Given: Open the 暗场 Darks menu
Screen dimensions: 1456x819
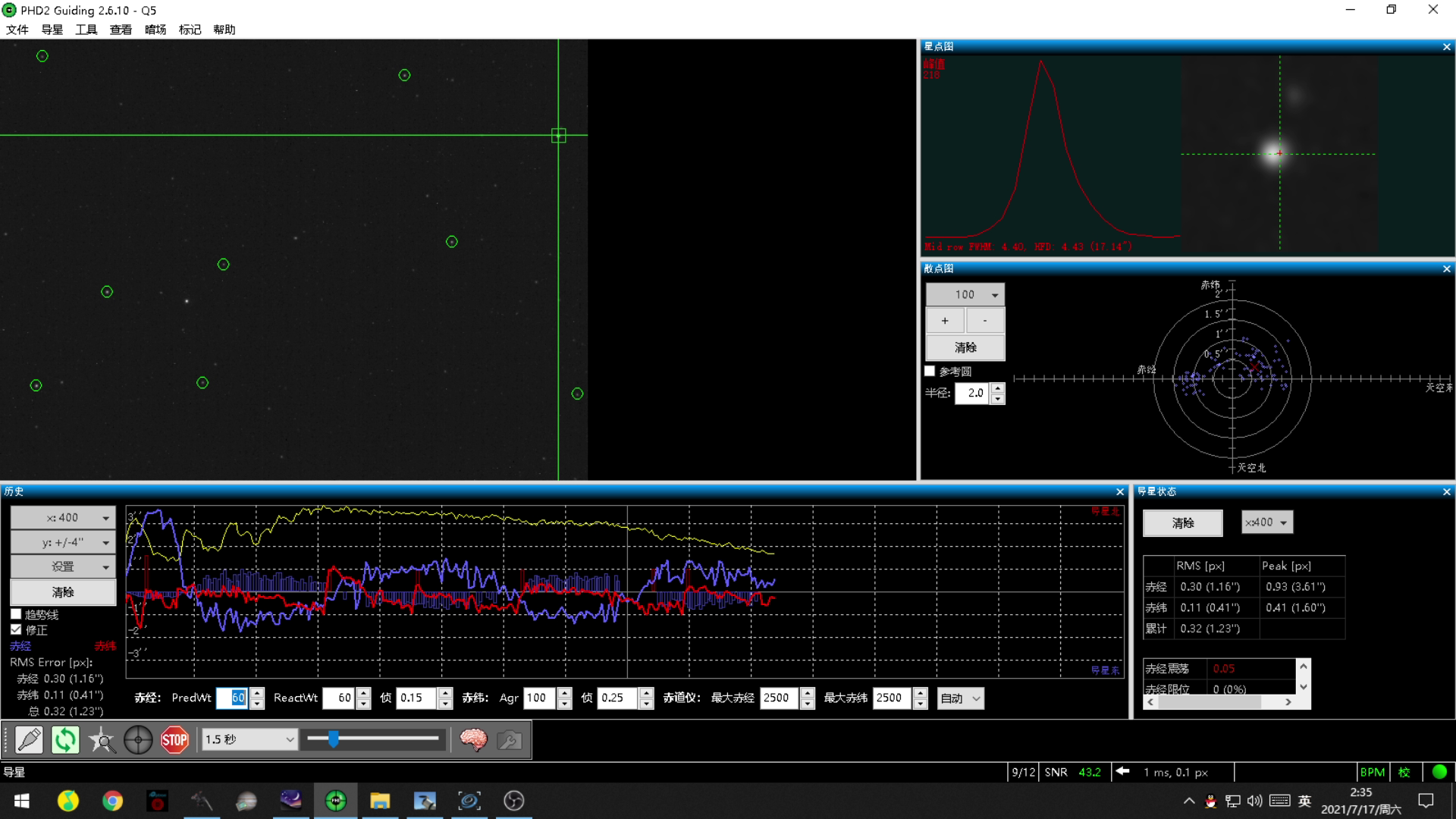Looking at the screenshot, I should click(x=155, y=30).
